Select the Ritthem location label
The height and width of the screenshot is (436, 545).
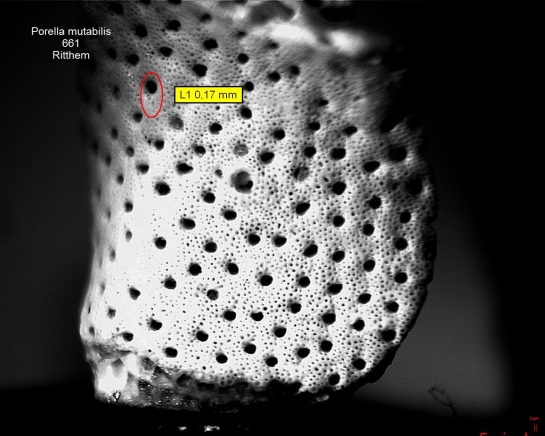(x=71, y=55)
